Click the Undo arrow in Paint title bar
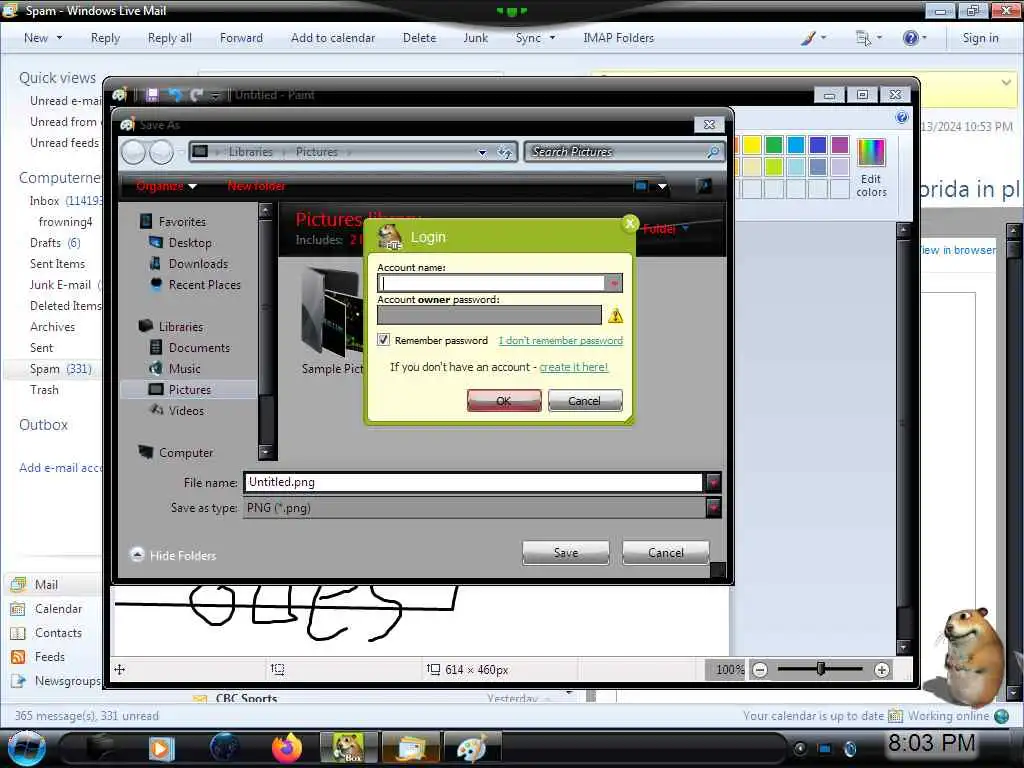1024x768 pixels. 175,95
